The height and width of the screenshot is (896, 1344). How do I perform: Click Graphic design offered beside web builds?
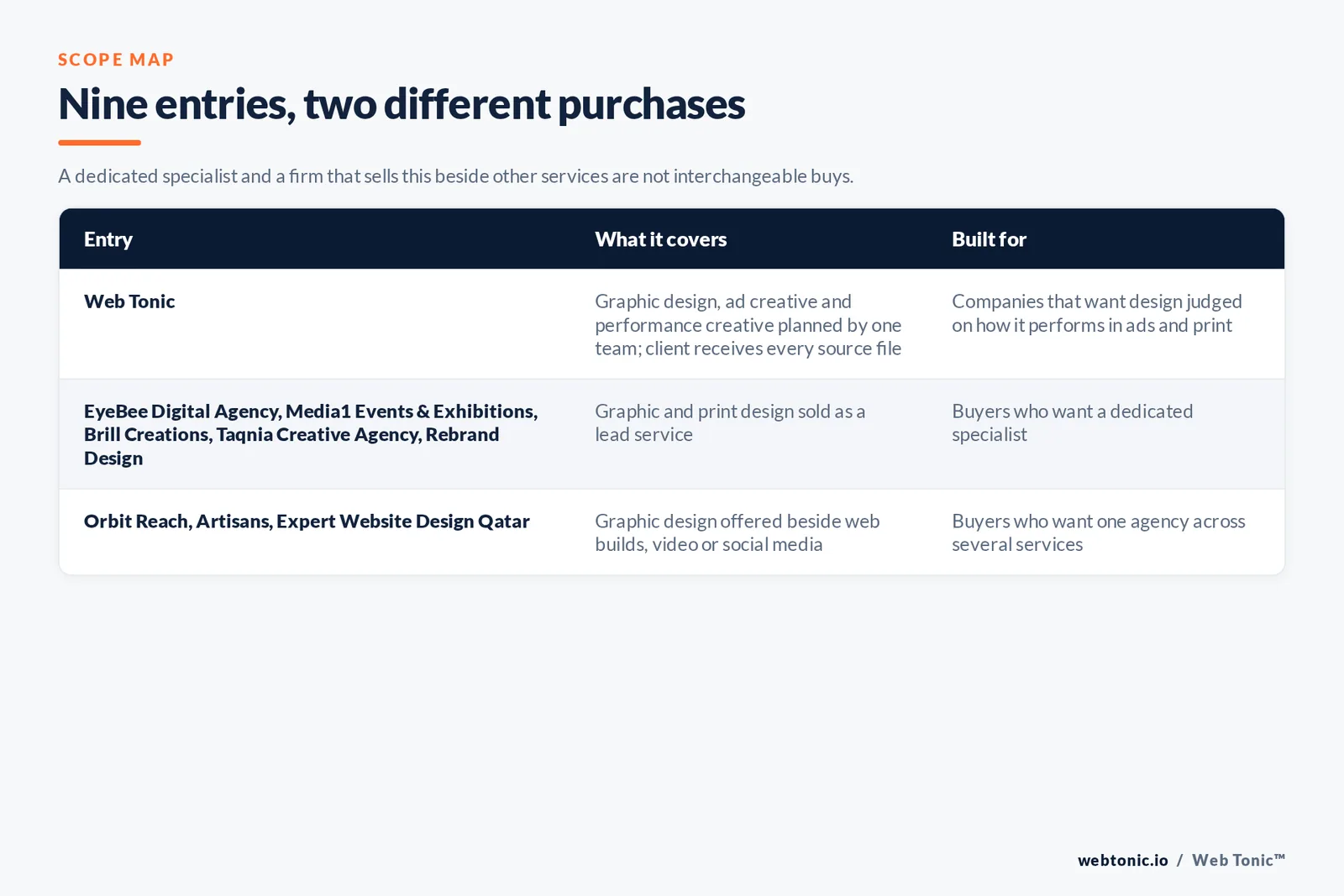pyautogui.click(x=738, y=532)
